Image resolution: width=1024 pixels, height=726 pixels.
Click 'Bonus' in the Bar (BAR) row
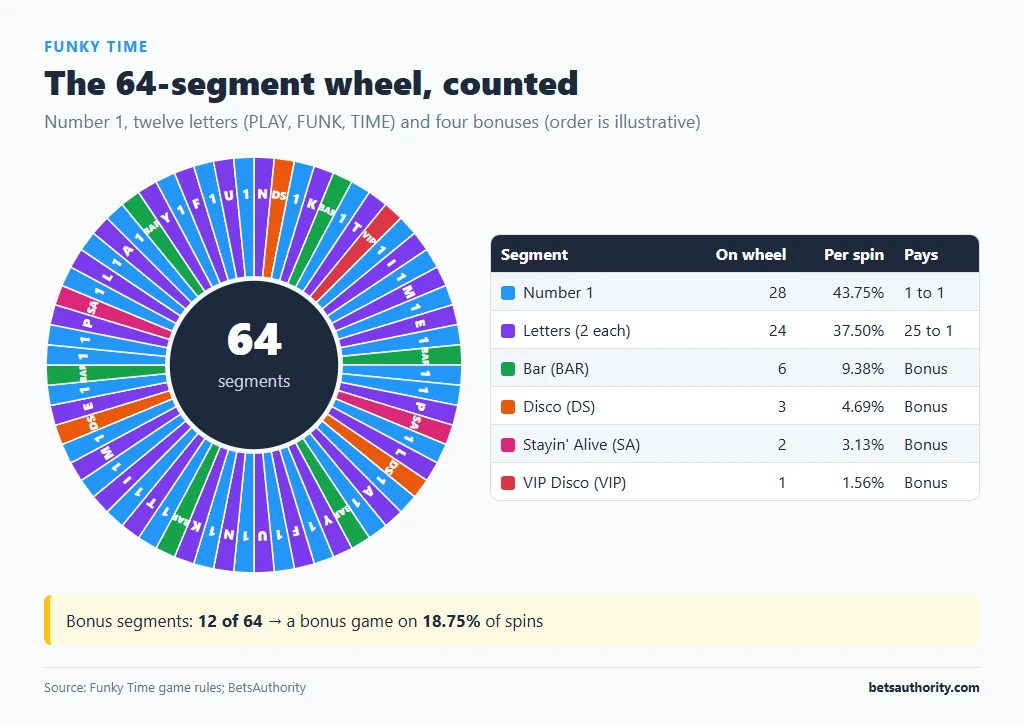925,369
